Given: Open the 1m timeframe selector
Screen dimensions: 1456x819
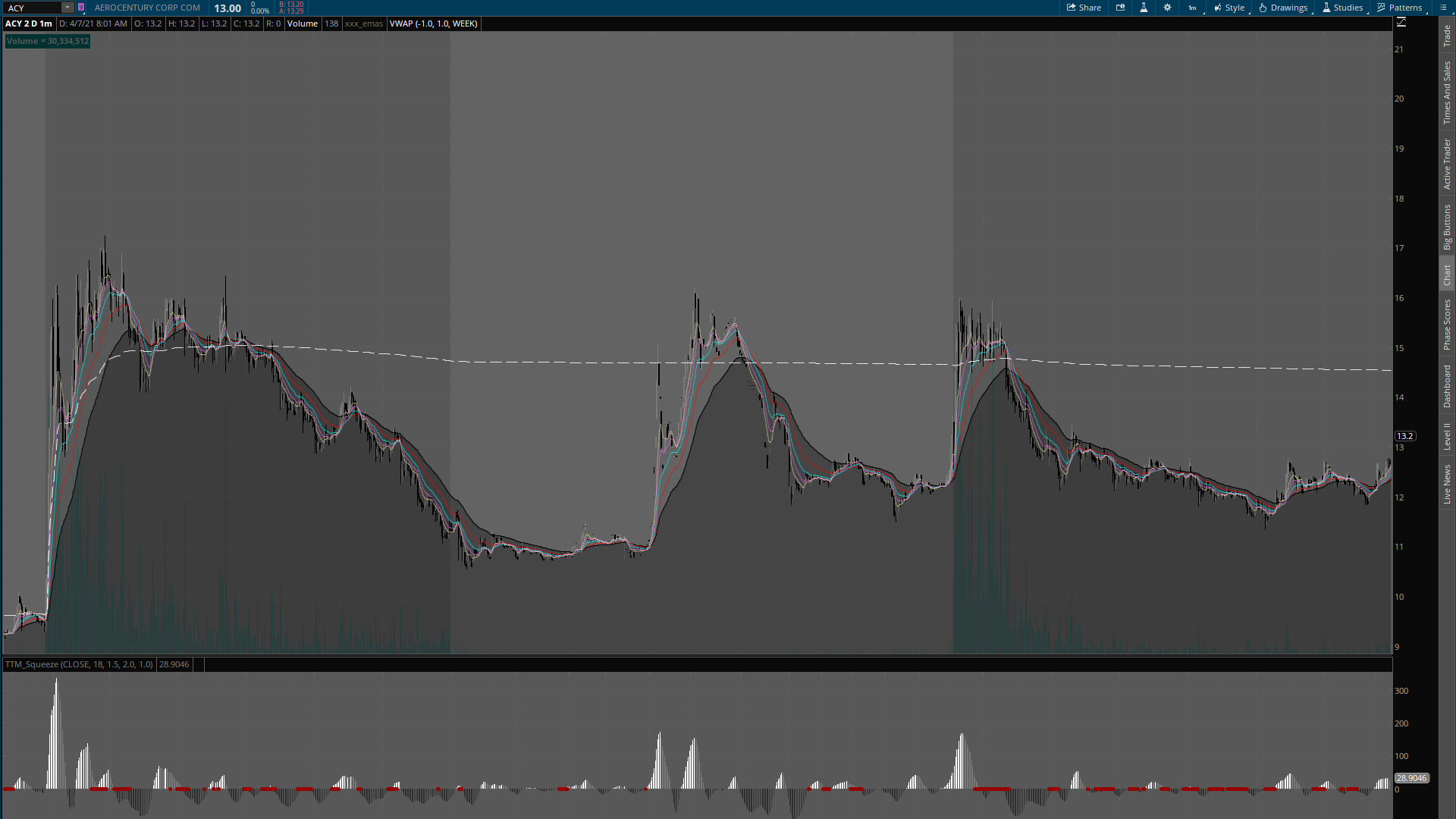Looking at the screenshot, I should coord(1192,8).
